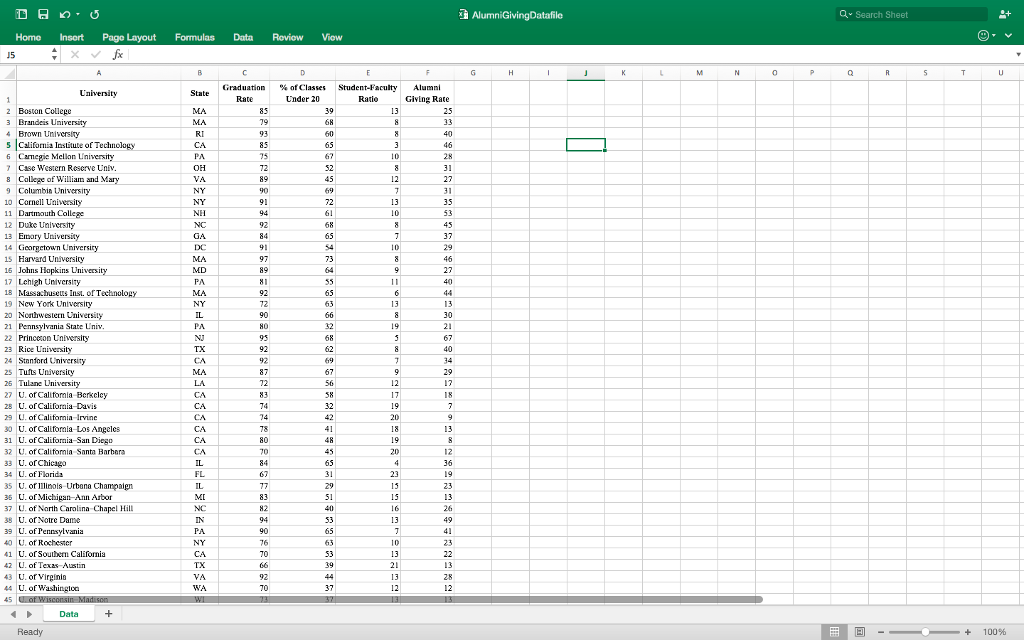Screen dimensions: 1024x640
Task: Open the View ribbon tab
Action: pos(332,37)
